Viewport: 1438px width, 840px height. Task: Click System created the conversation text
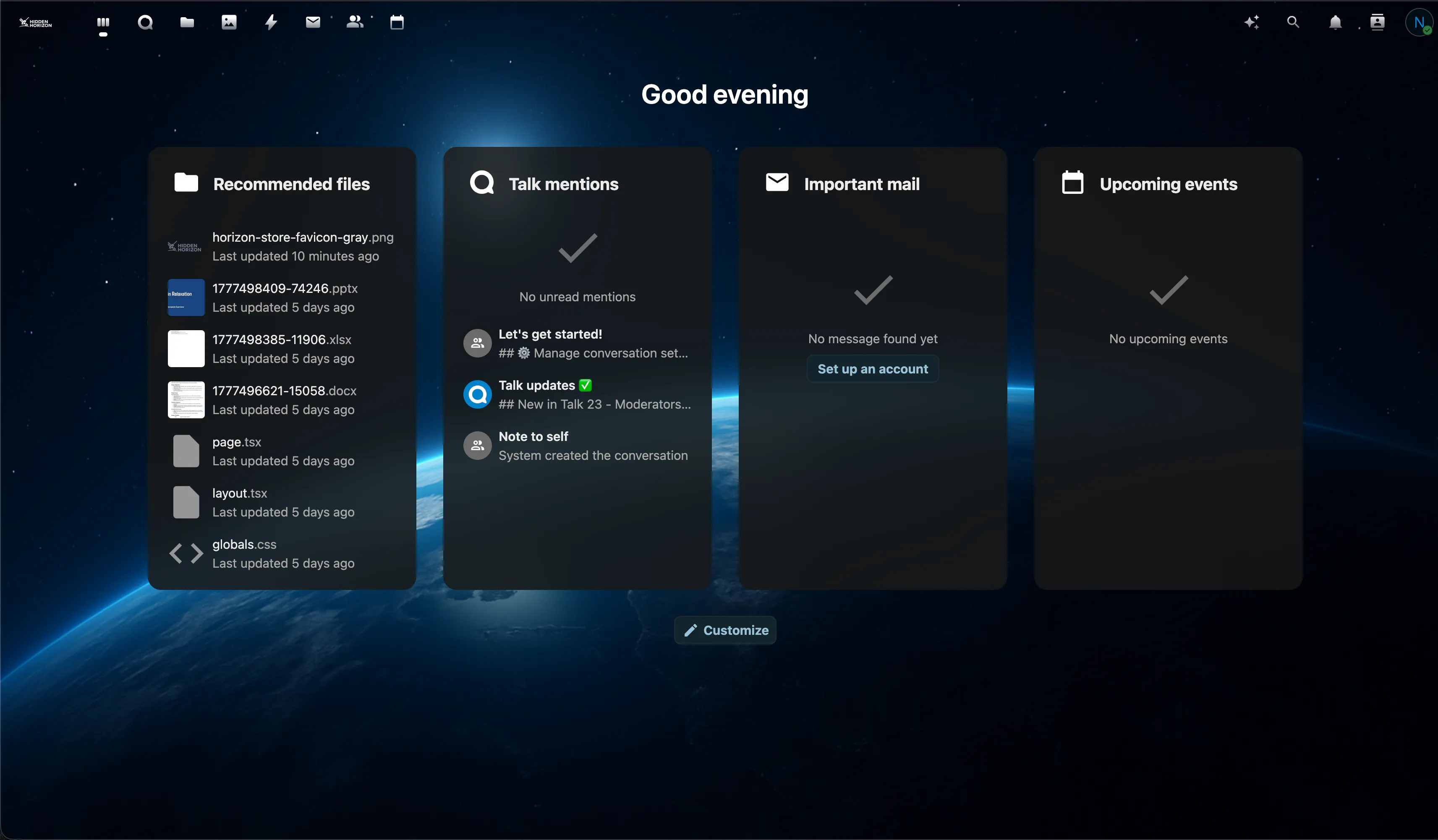coord(593,455)
